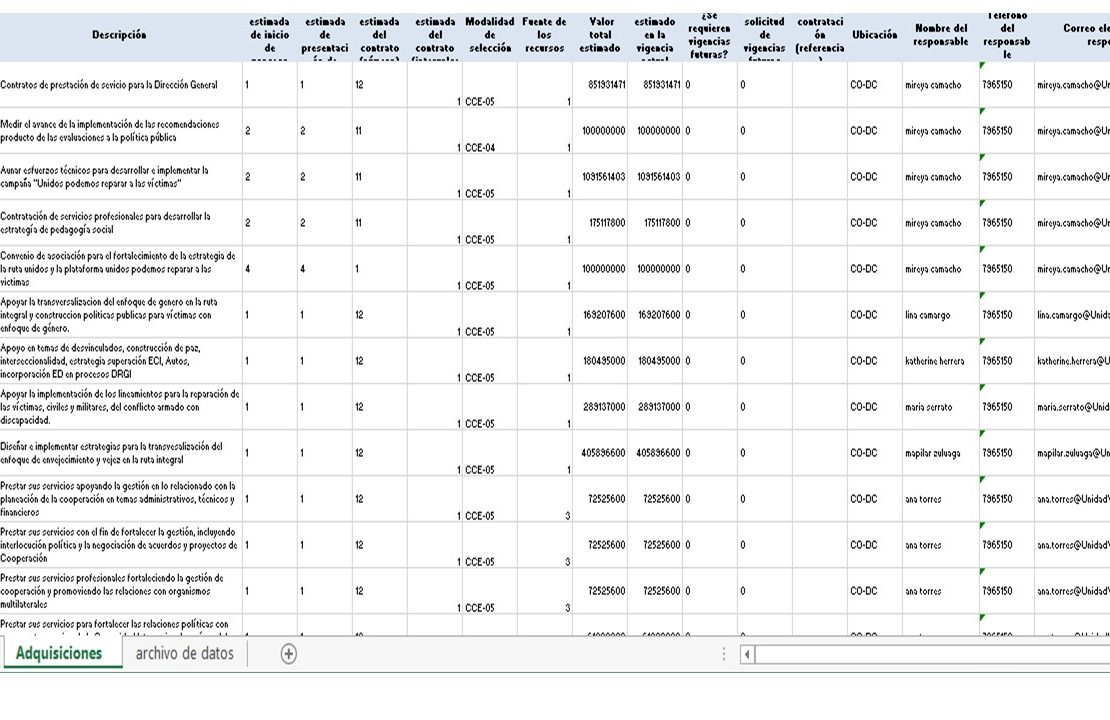This screenshot has height=720, width=1110.
Task: Click the horizontal scrollbar track
Action: click(932, 654)
